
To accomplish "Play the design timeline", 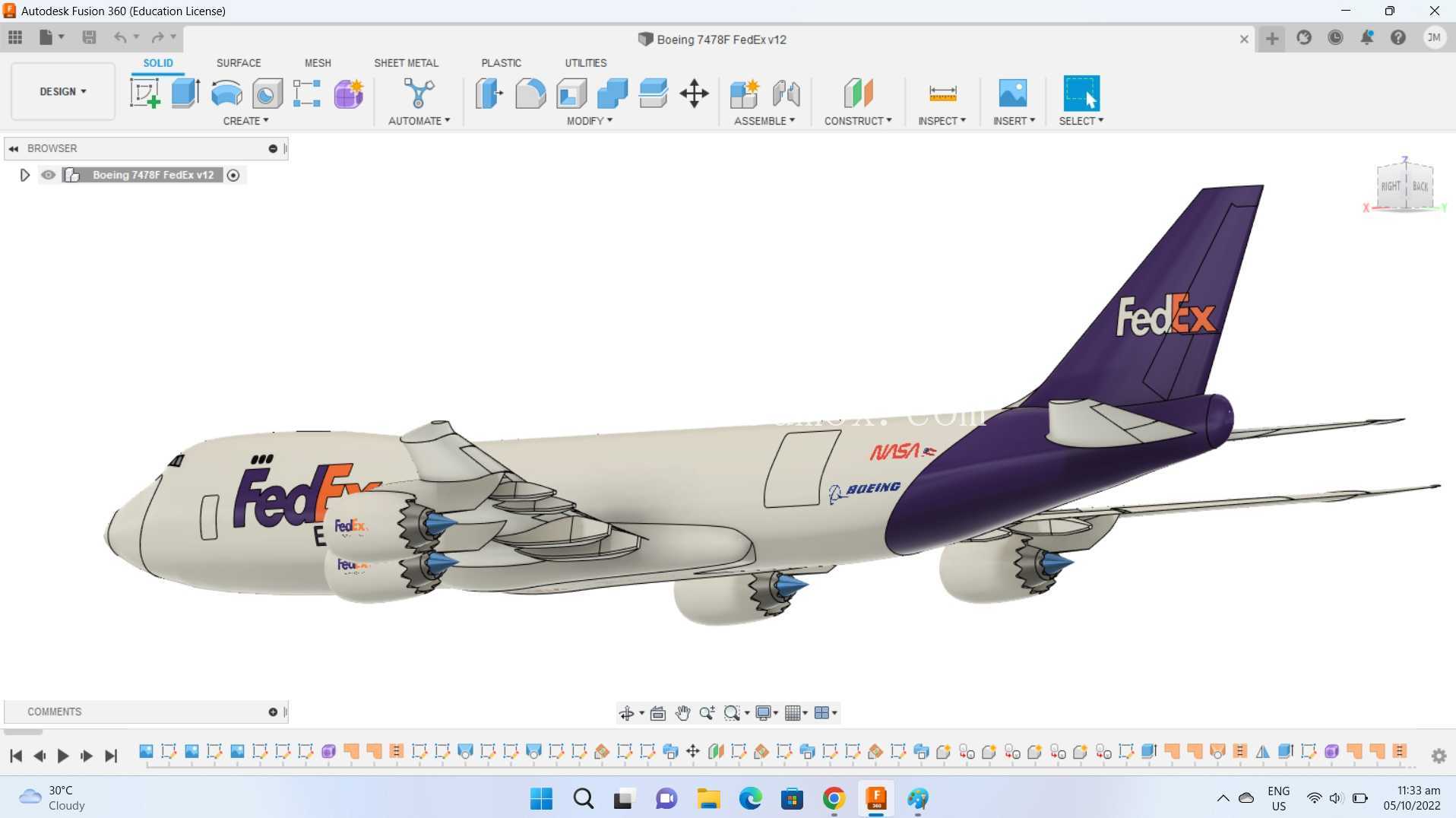I will pos(63,756).
